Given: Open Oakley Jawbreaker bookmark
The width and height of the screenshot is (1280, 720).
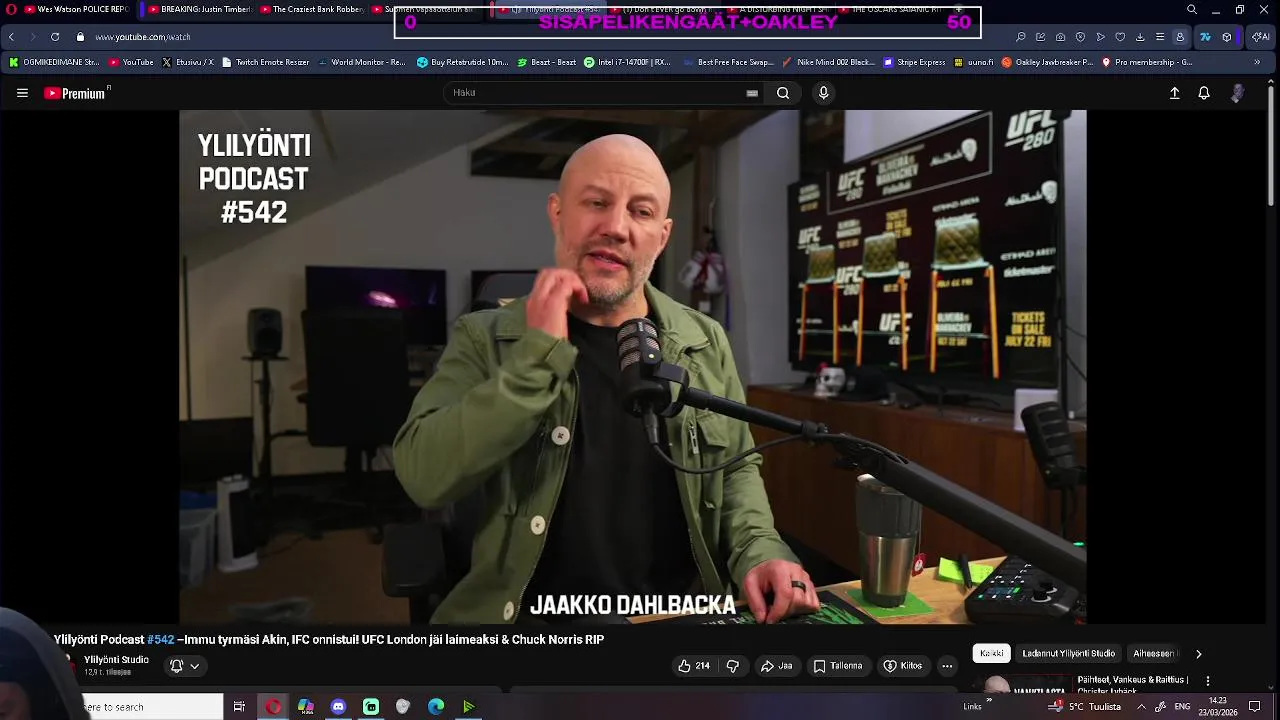Looking at the screenshot, I should coord(1048,62).
